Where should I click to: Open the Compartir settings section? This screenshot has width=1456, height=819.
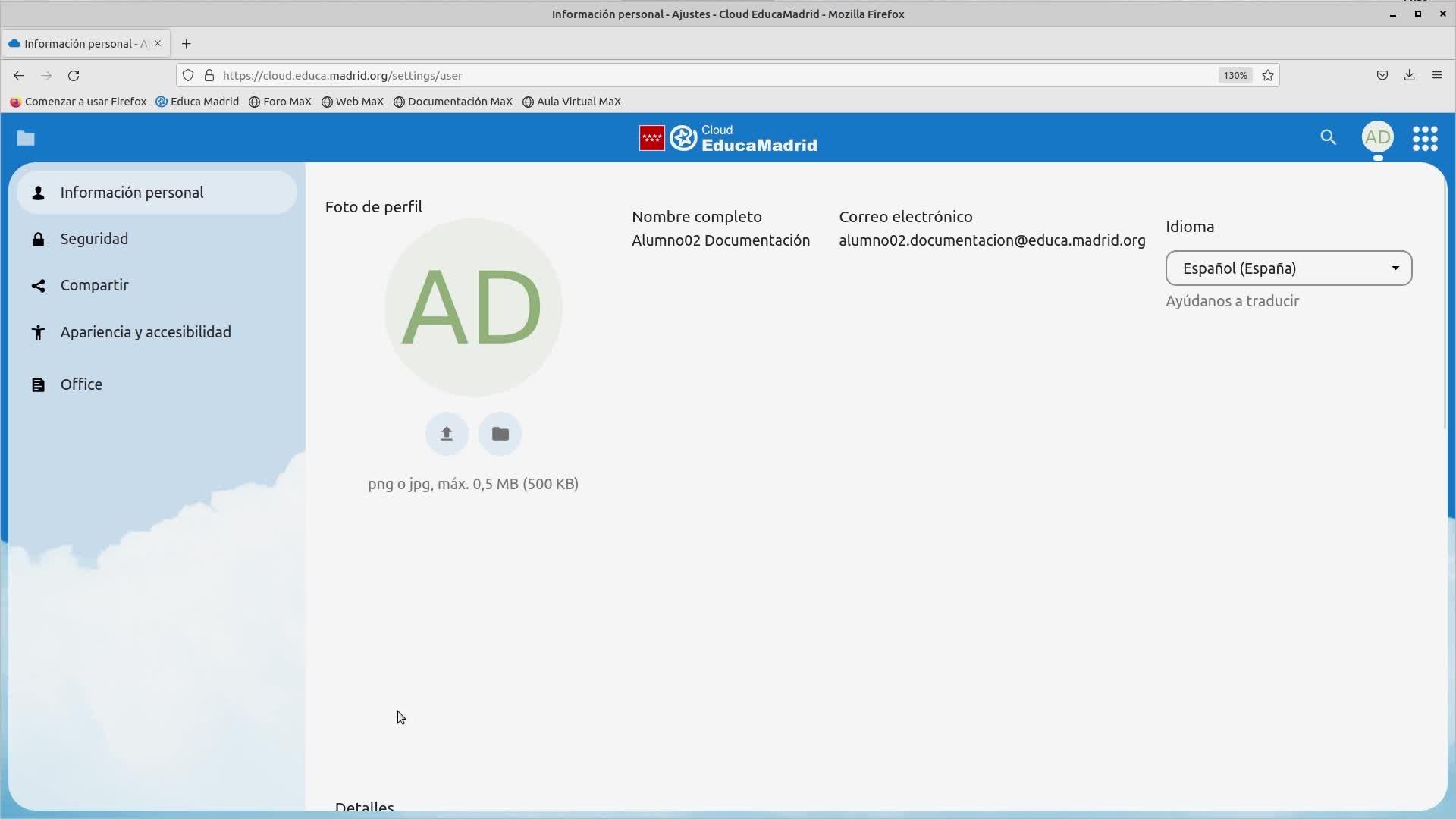pyautogui.click(x=94, y=285)
